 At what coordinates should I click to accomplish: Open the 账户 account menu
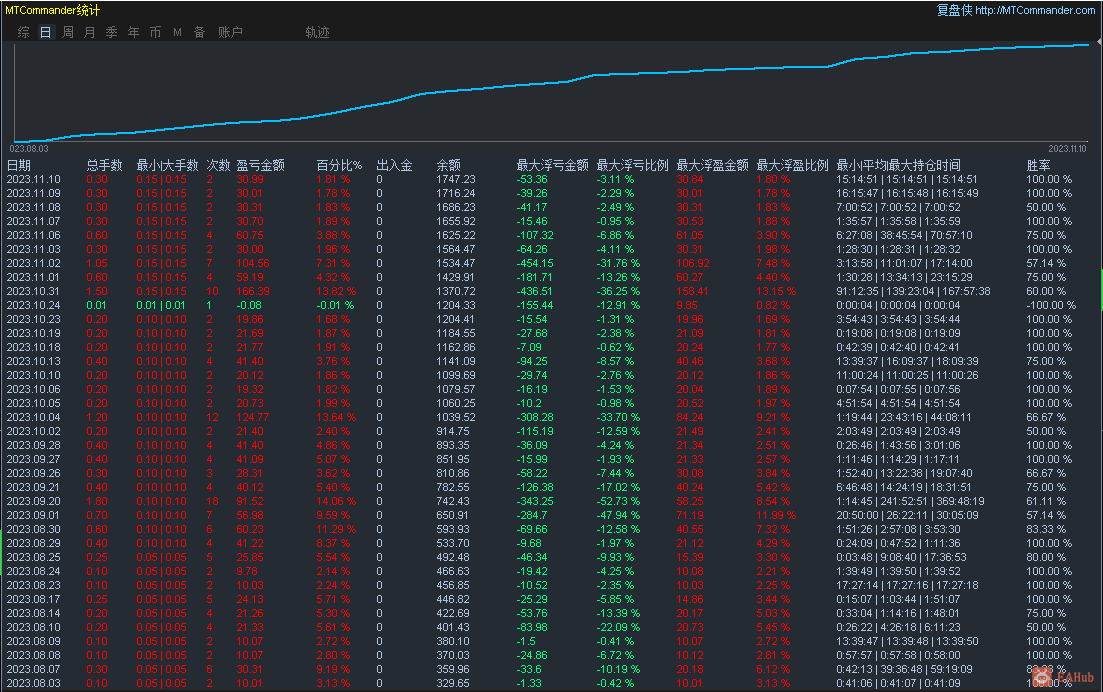point(230,31)
